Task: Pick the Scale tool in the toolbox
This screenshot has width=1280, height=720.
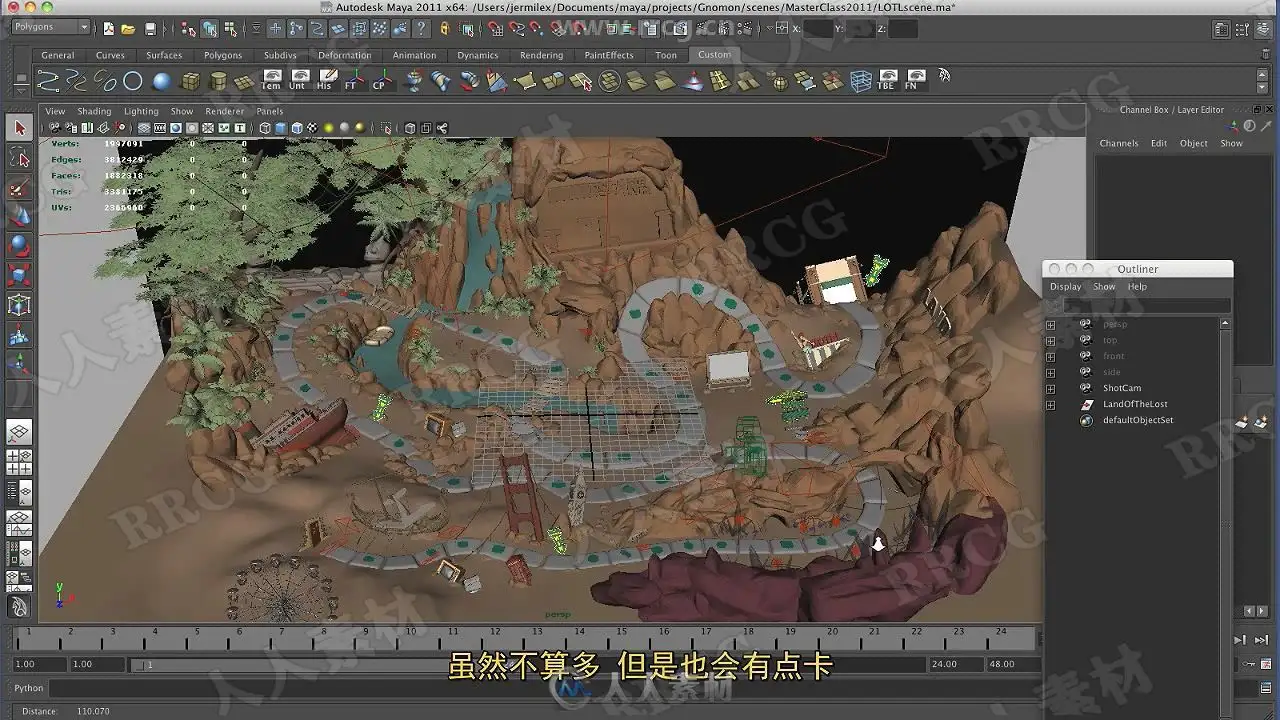Action: pyautogui.click(x=19, y=275)
